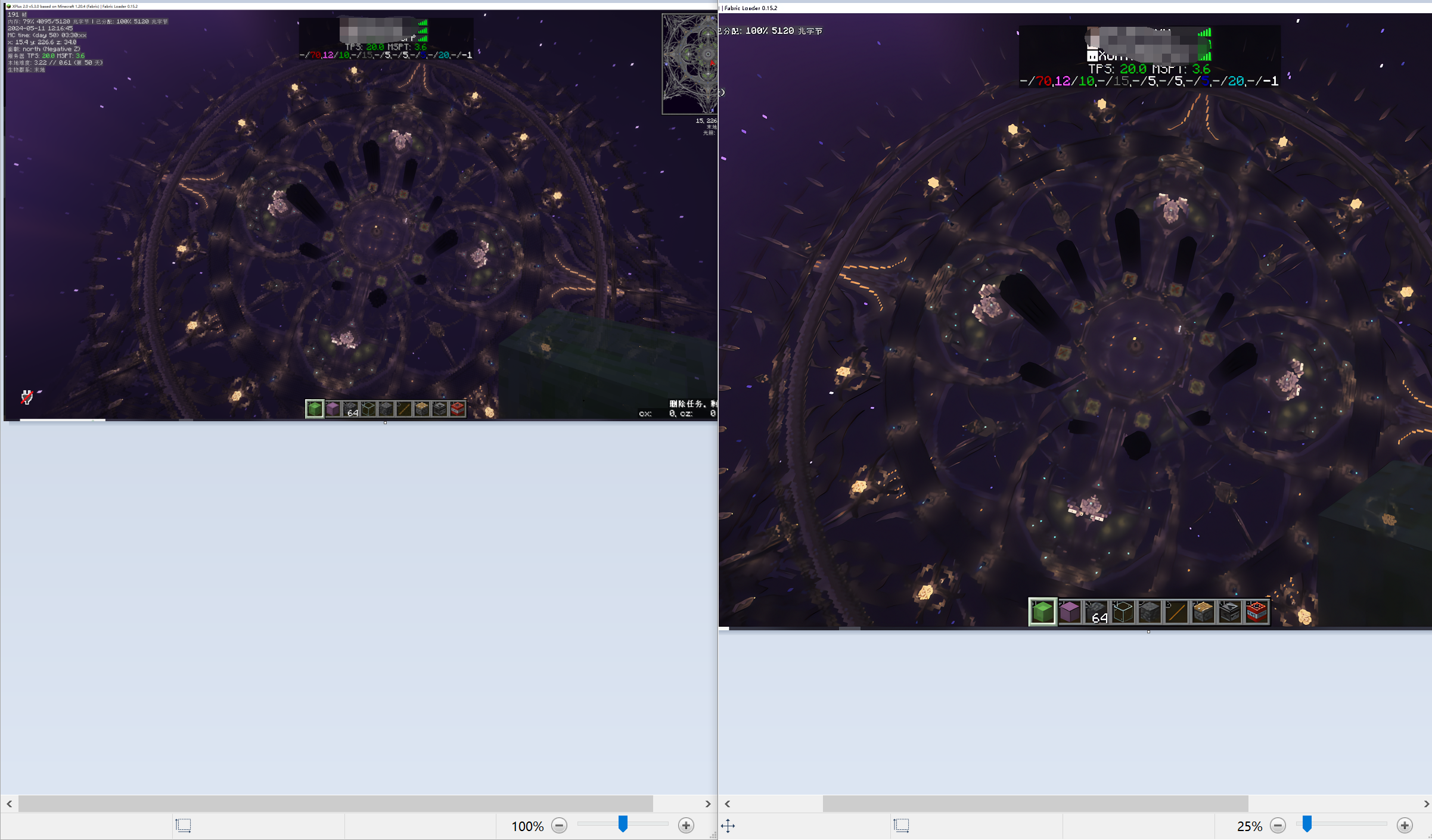Click right window zoom slider handle
Viewport: 1432px width, 840px height.
click(1306, 824)
